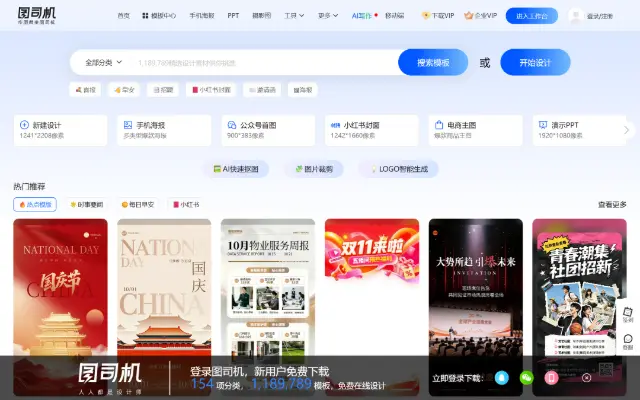This screenshot has height=400, width=640.
Task: Select the 早安 quick search tag
Action: click(124, 90)
